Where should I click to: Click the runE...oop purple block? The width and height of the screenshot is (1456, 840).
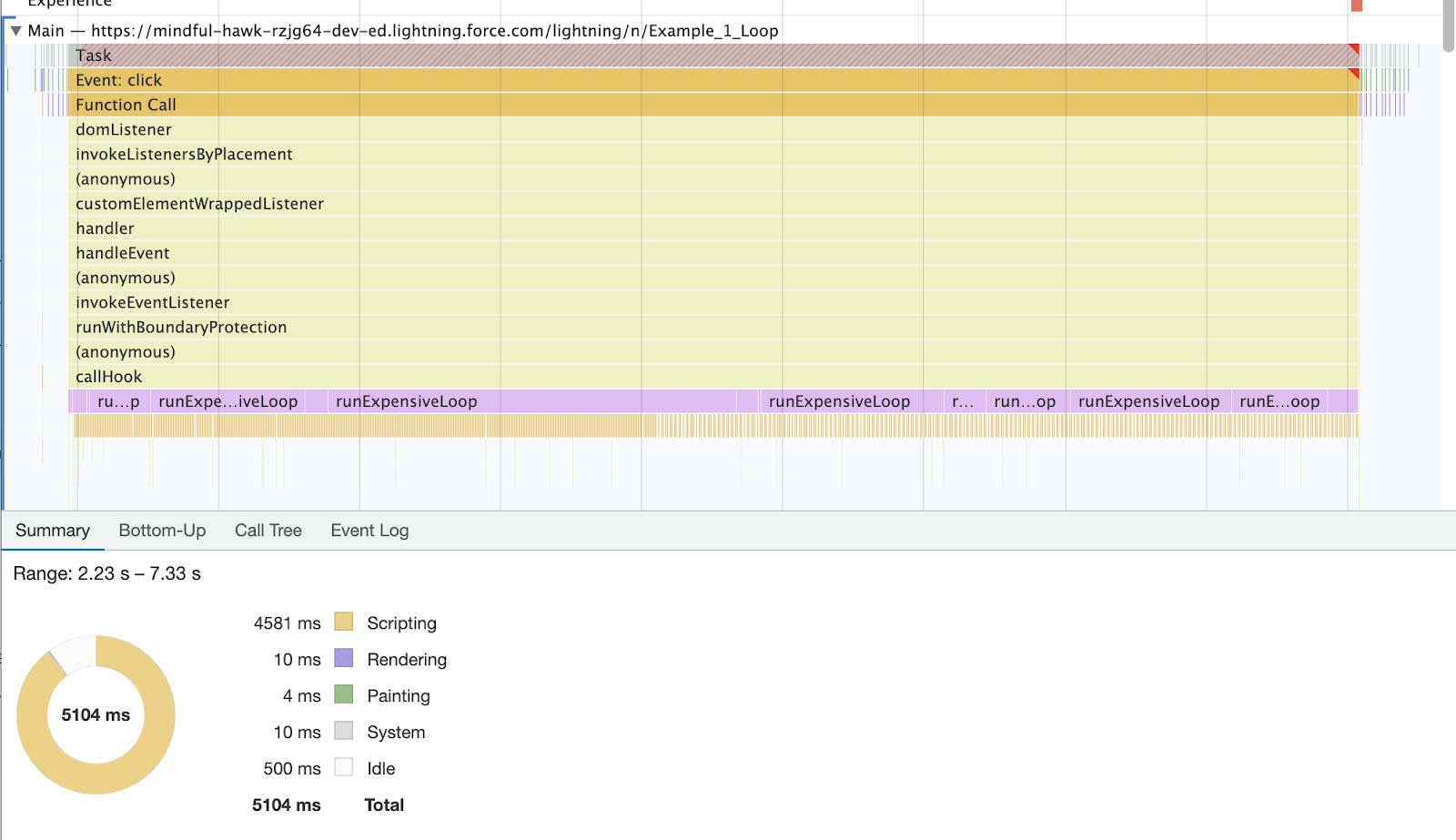coord(1279,401)
